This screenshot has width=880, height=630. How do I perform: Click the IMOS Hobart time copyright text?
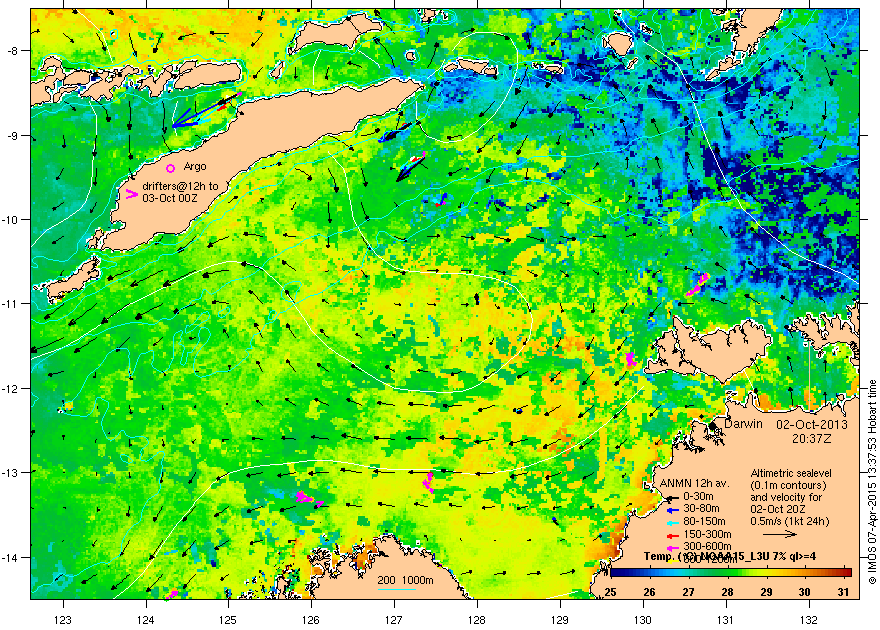click(872, 482)
